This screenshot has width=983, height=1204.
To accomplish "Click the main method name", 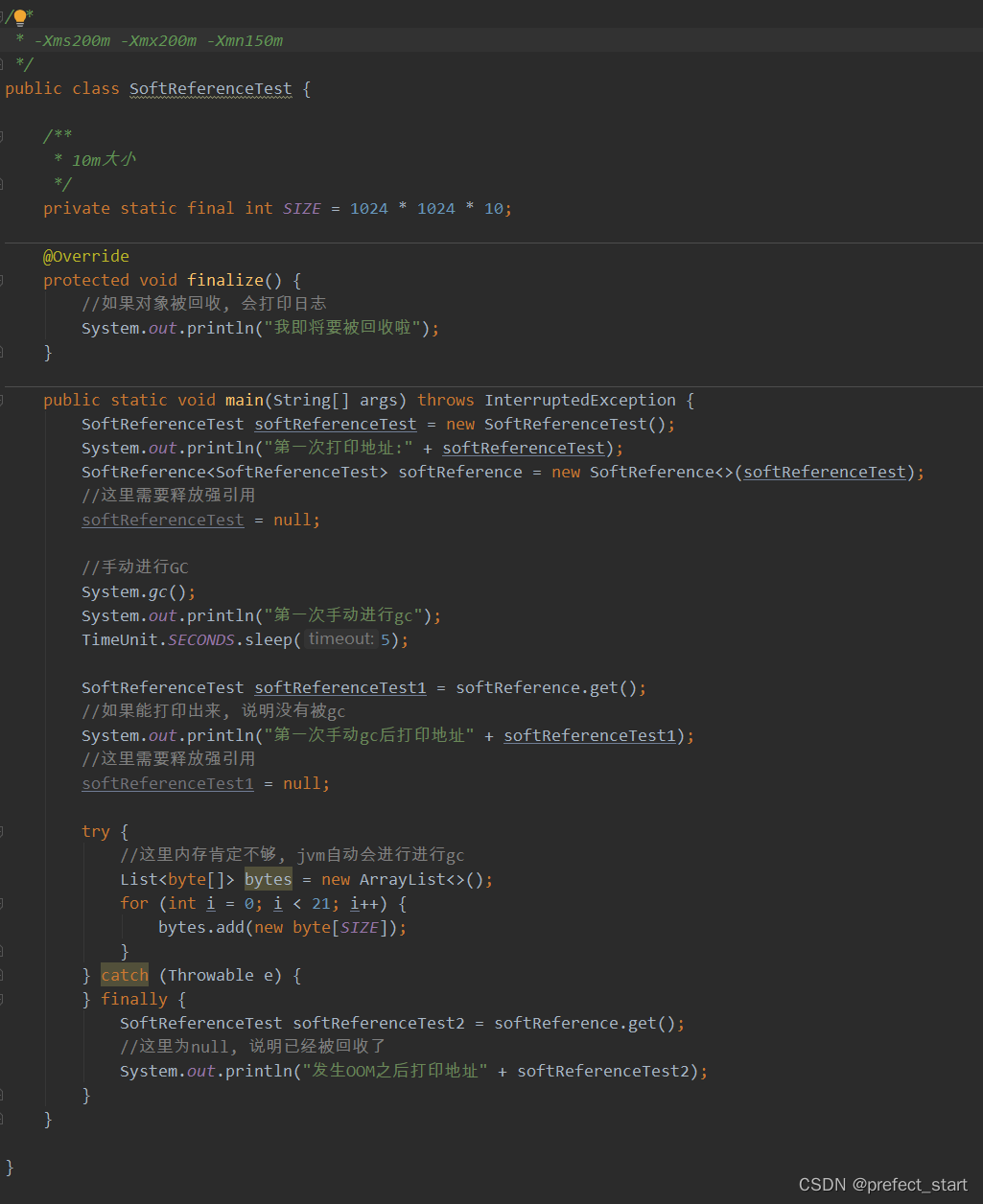I will pos(245,400).
